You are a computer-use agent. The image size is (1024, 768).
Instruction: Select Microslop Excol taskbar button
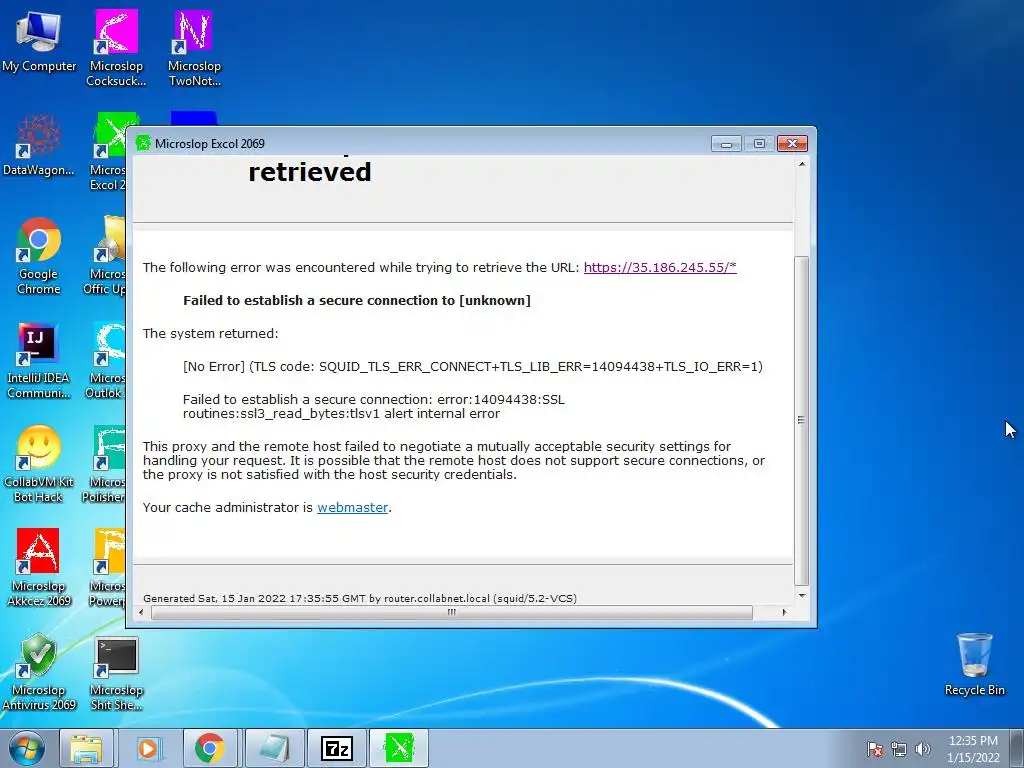pyautogui.click(x=399, y=748)
